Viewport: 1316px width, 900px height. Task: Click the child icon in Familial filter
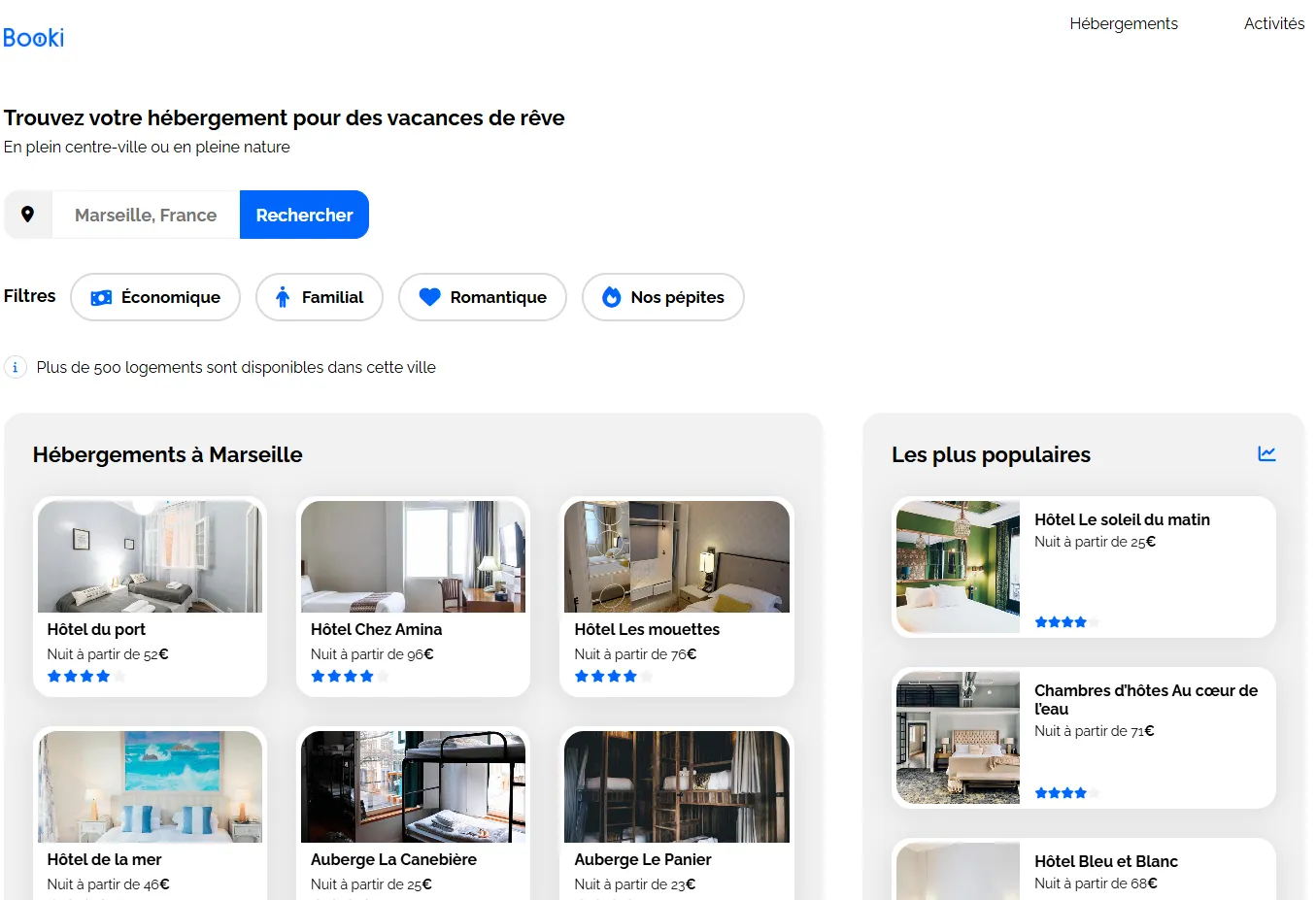(x=283, y=297)
